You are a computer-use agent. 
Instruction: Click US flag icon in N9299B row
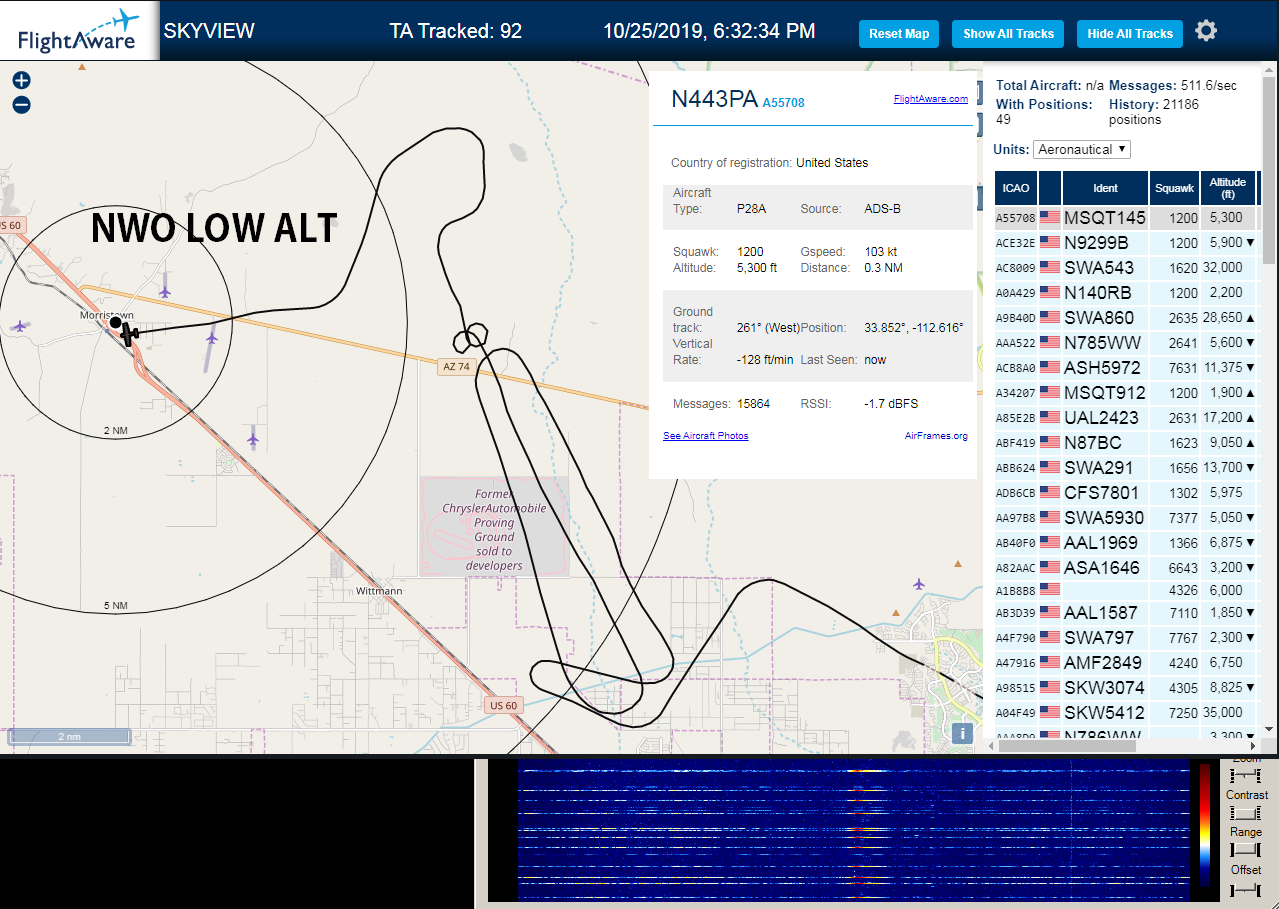pos(1050,242)
